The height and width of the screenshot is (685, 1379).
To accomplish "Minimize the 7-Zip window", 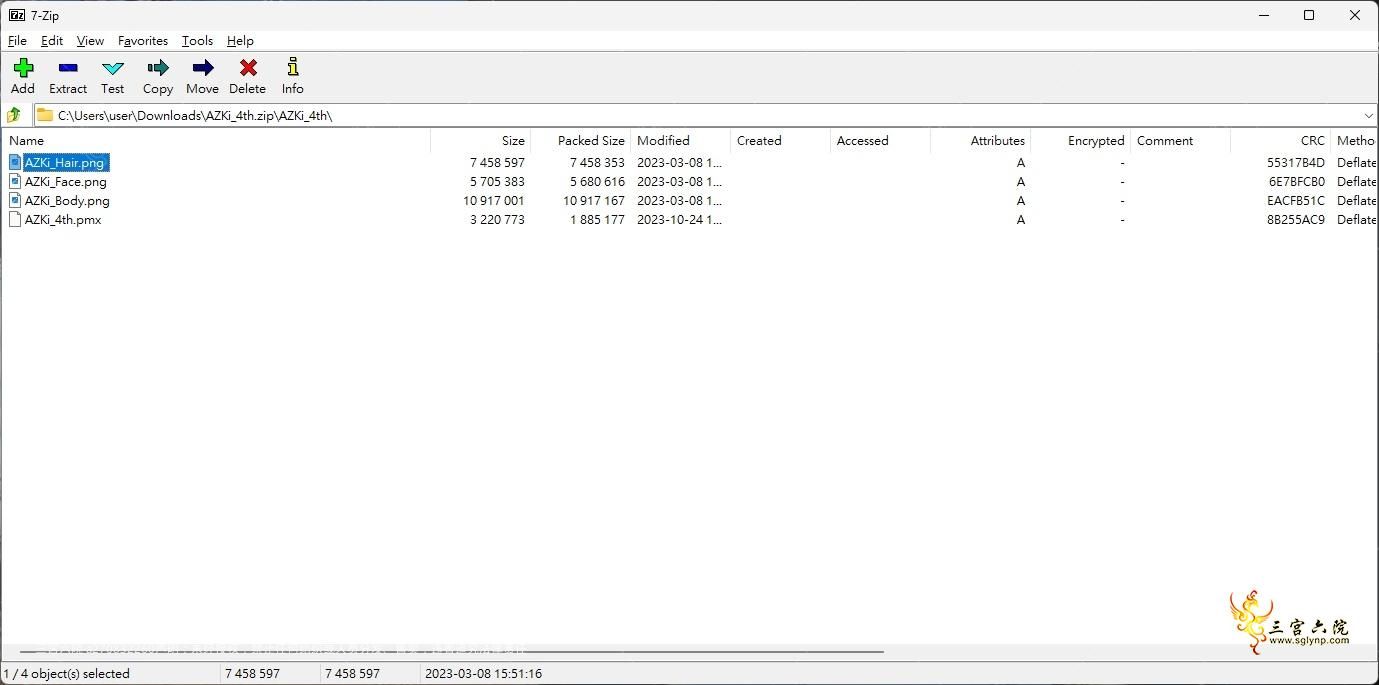I will pyautogui.click(x=1264, y=15).
